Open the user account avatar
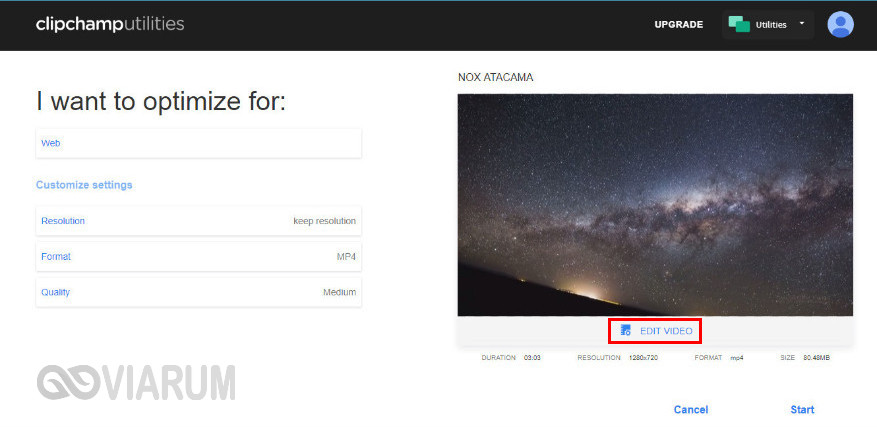 pyautogui.click(x=840, y=24)
